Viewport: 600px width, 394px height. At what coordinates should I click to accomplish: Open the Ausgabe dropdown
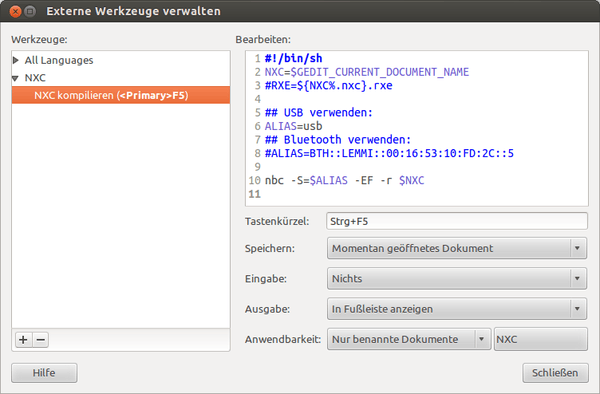point(457,309)
